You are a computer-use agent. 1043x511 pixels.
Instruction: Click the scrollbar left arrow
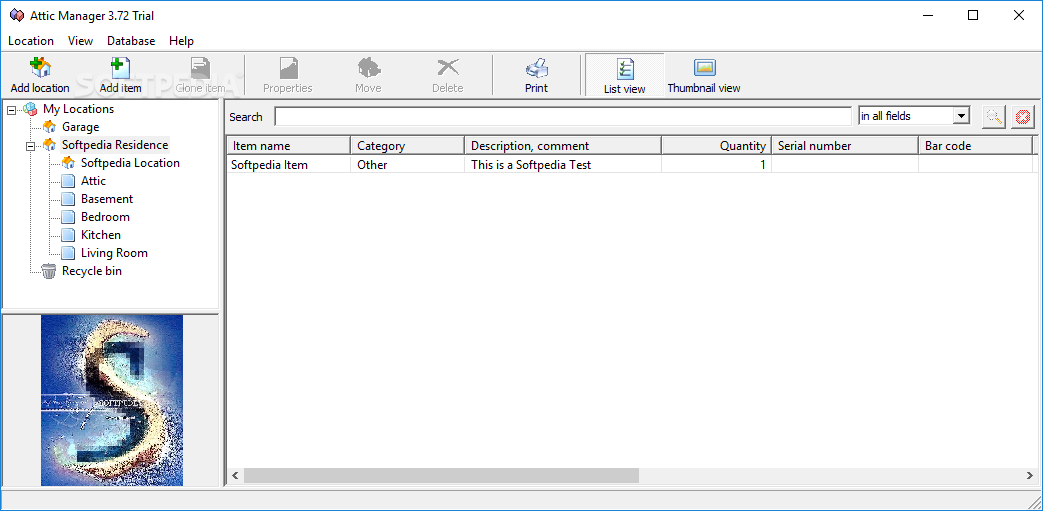(235, 476)
